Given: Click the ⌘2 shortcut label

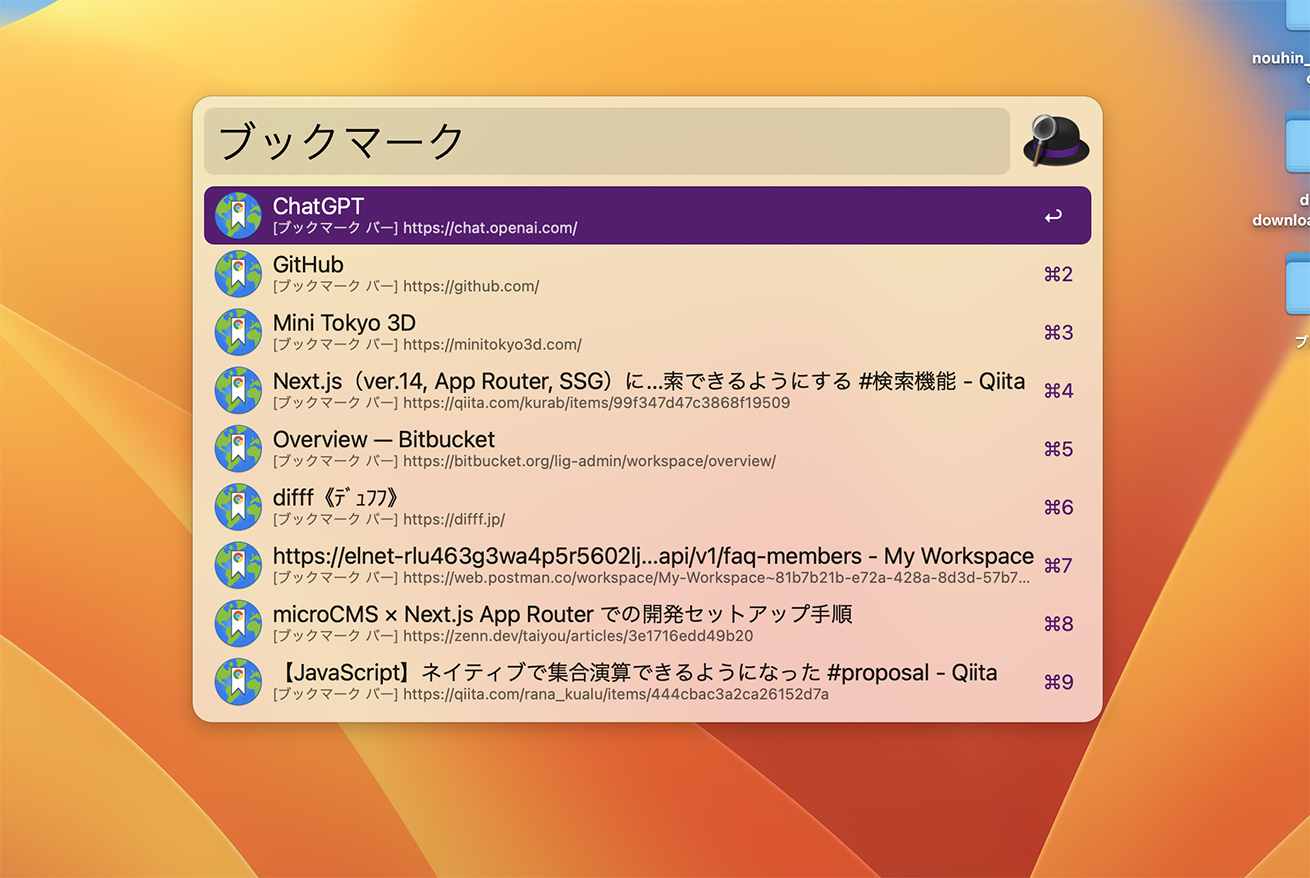Looking at the screenshot, I should [x=1058, y=274].
